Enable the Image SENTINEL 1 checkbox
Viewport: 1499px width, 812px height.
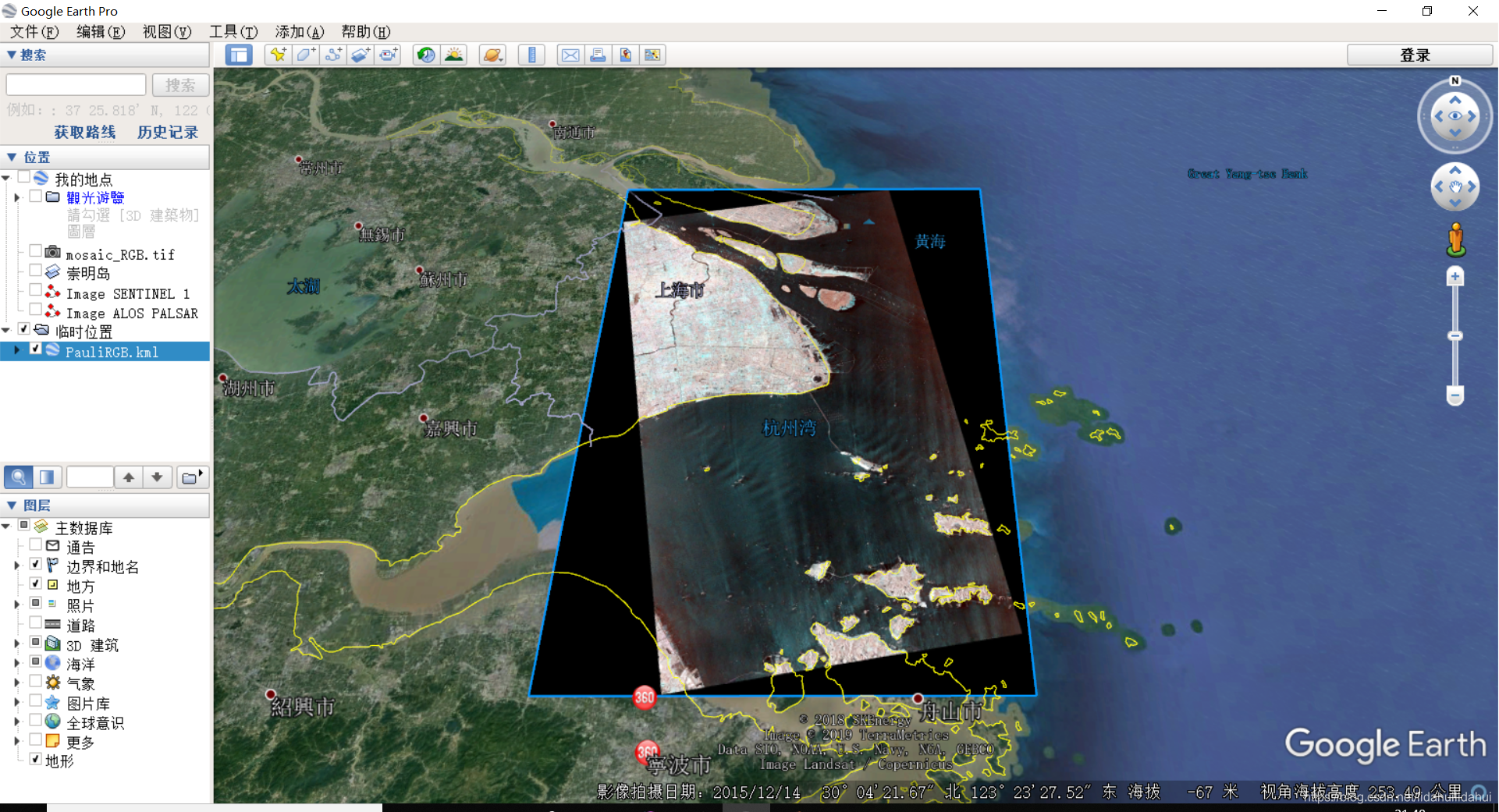(35, 290)
